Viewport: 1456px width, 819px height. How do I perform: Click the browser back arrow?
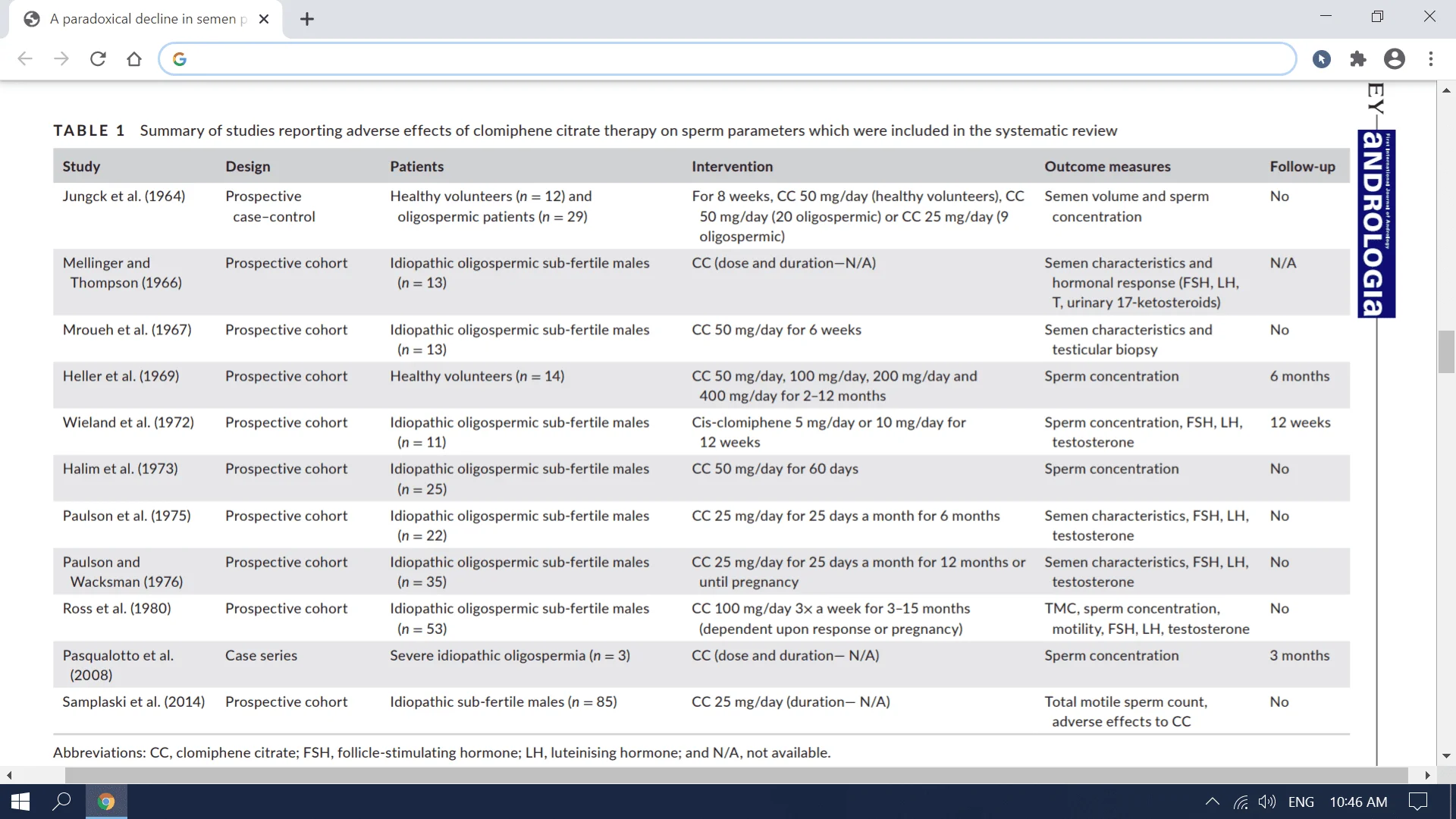(25, 59)
